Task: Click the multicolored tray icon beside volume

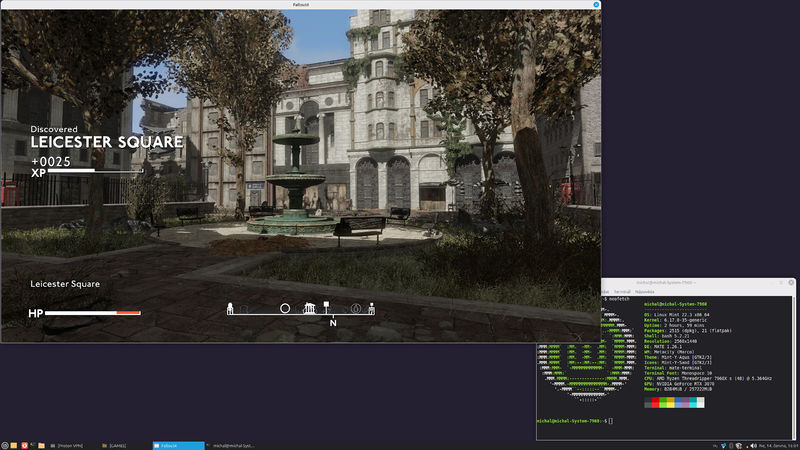Action: pyautogui.click(x=739, y=446)
